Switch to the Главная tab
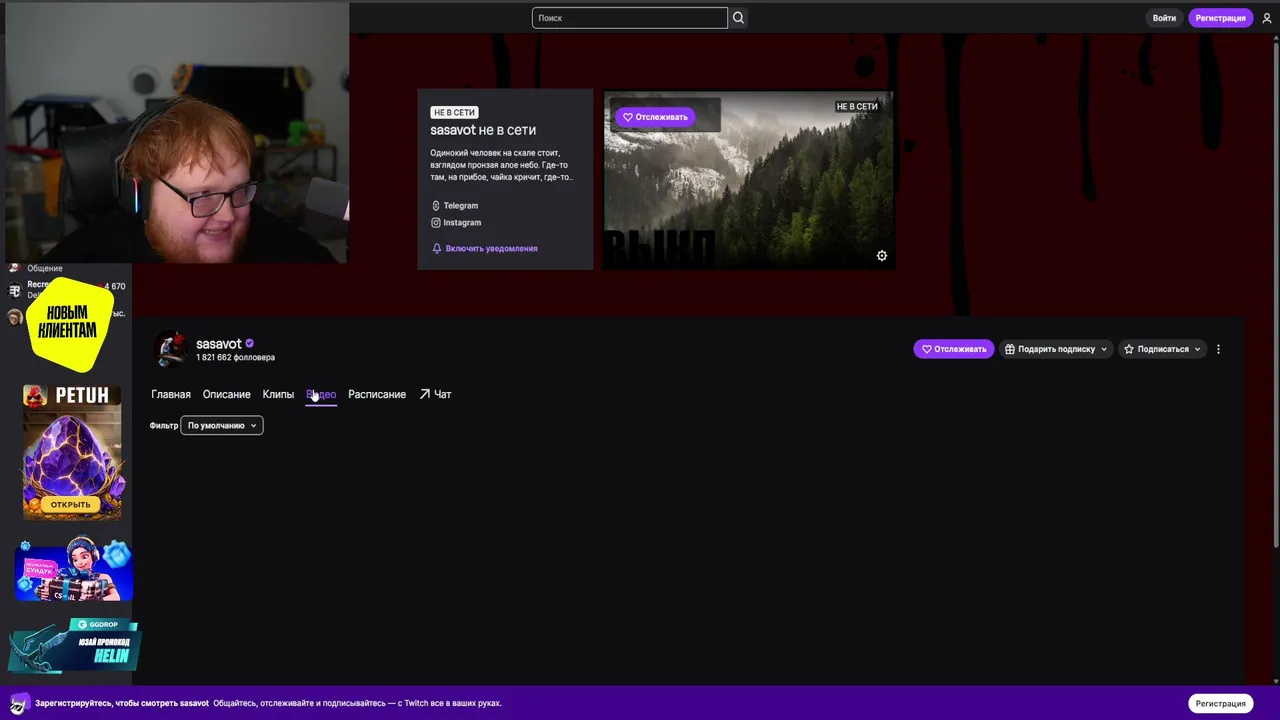The height and width of the screenshot is (720, 1280). coord(171,394)
